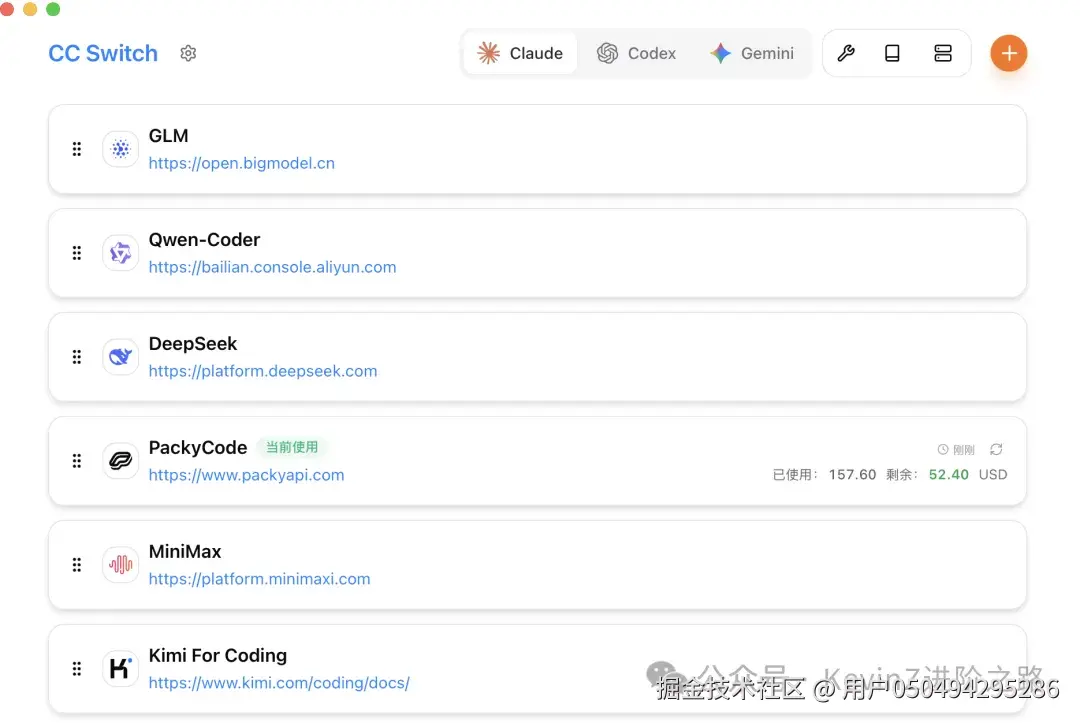Click the remaining balance 52.40

pos(948,474)
